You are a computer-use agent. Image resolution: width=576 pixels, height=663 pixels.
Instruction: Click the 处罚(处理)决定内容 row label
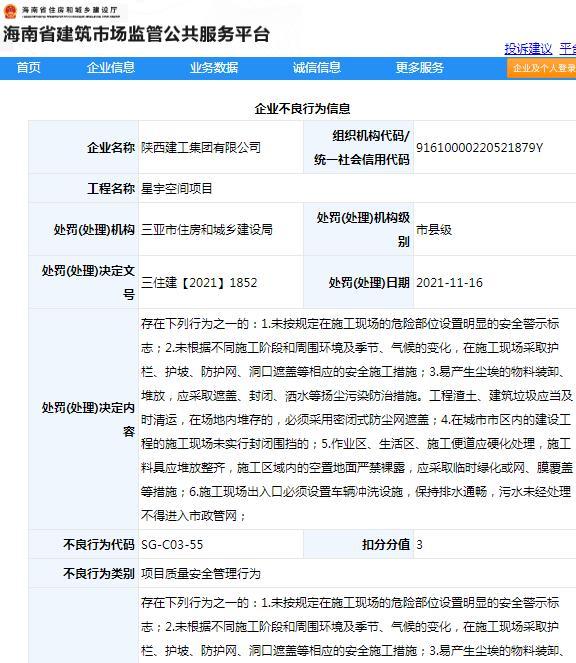(88, 419)
